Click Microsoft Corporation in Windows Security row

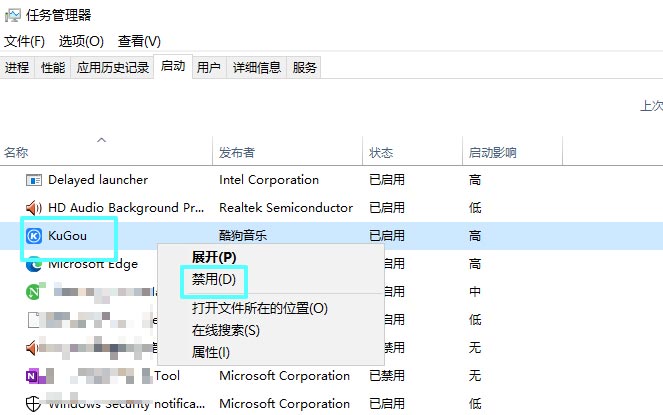pyautogui.click(x=285, y=404)
